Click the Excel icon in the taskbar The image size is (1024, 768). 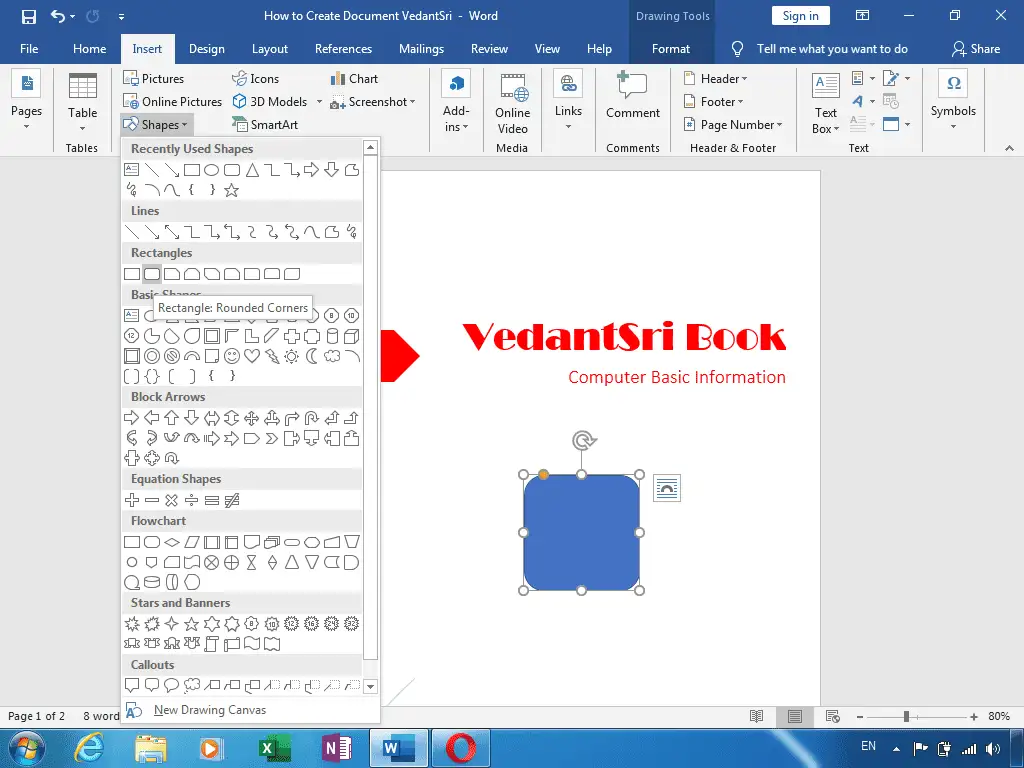274,748
